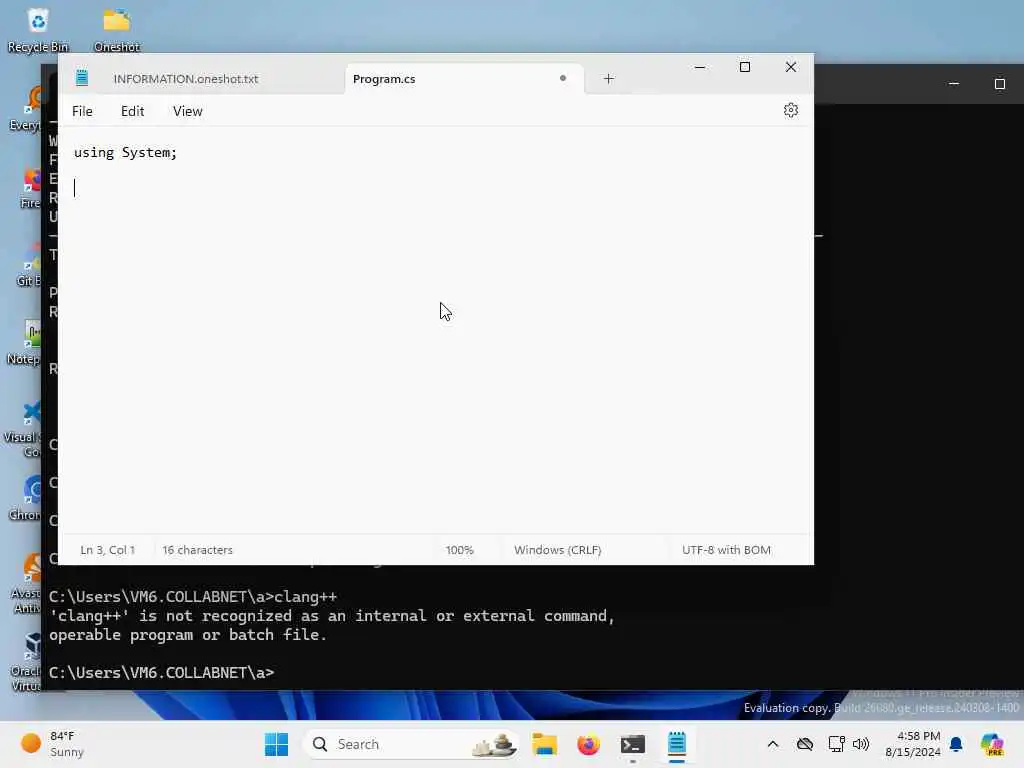The image size is (1024, 768).
Task: Click the taskbar Search box
Action: click(411, 744)
